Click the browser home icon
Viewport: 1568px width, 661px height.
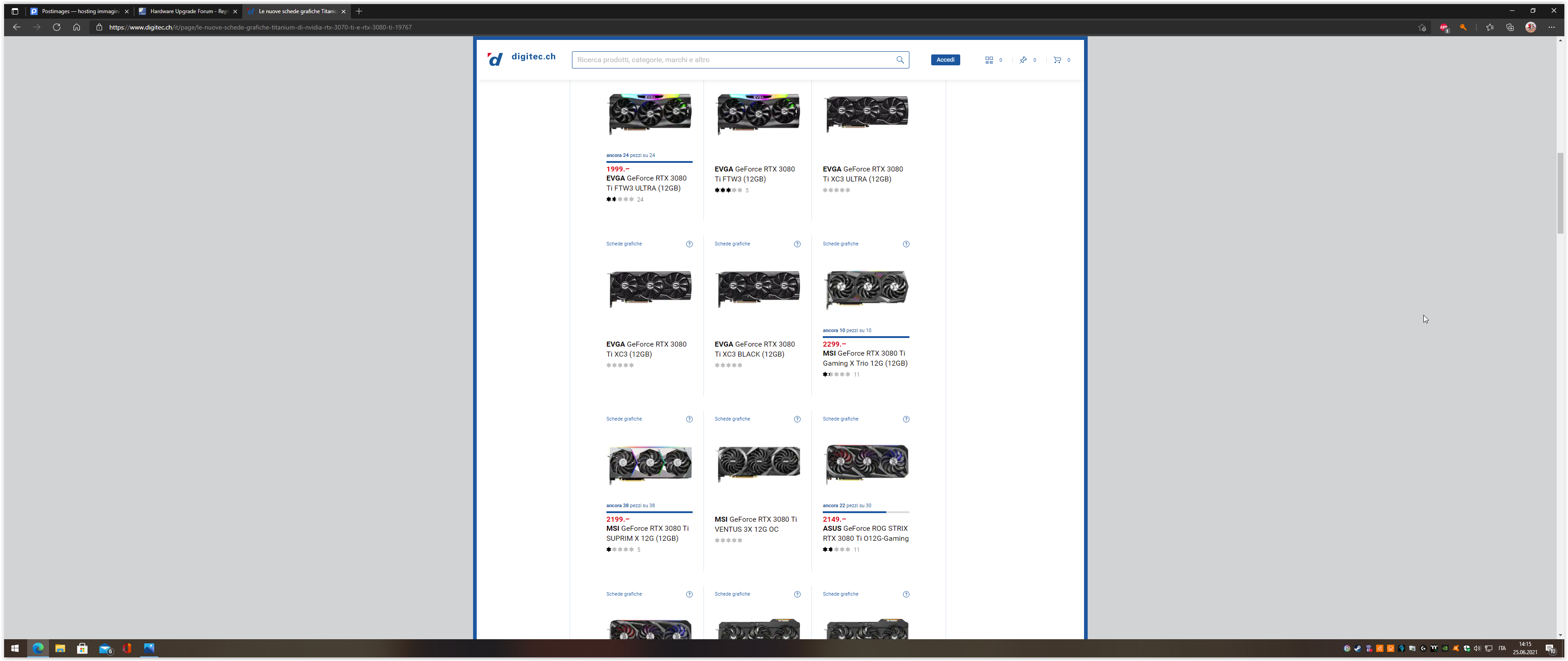77,27
